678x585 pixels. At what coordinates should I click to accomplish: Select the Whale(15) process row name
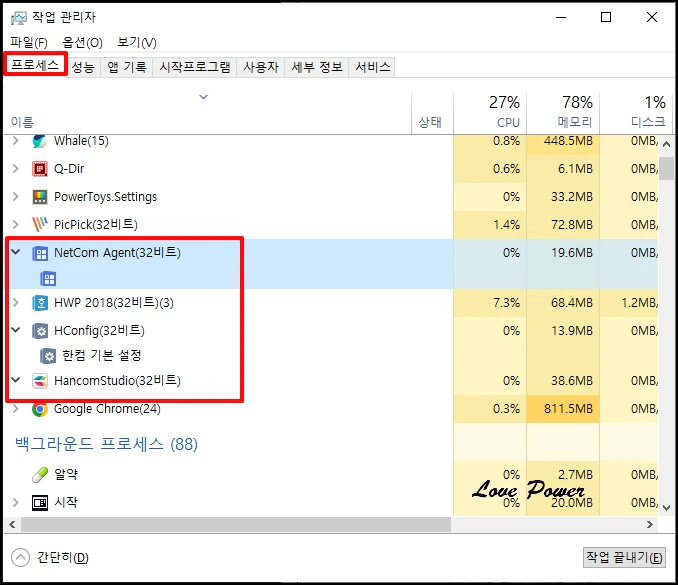pos(81,141)
